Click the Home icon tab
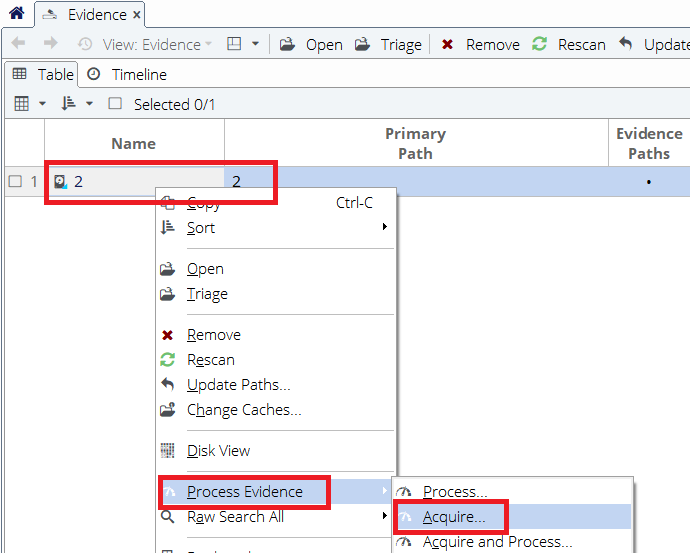Screen dimensions: 690x553 (16, 14)
